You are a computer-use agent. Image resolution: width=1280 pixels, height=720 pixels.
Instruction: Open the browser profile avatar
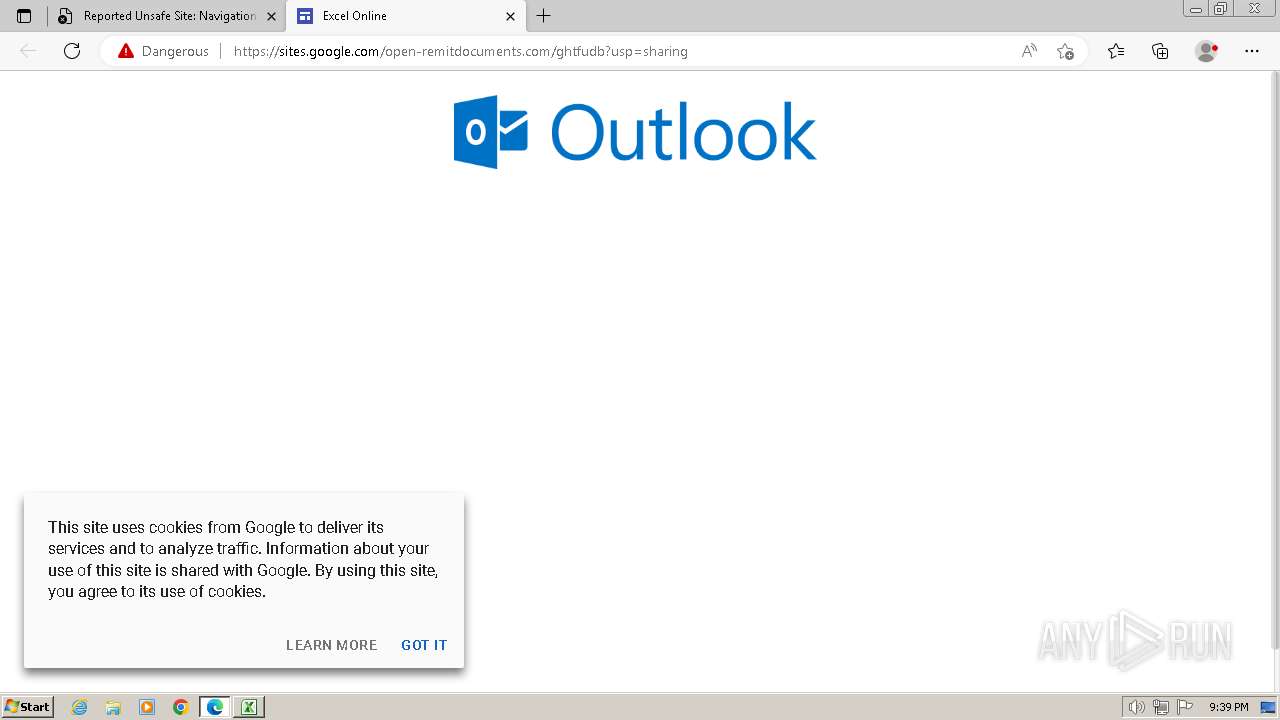tap(1207, 51)
